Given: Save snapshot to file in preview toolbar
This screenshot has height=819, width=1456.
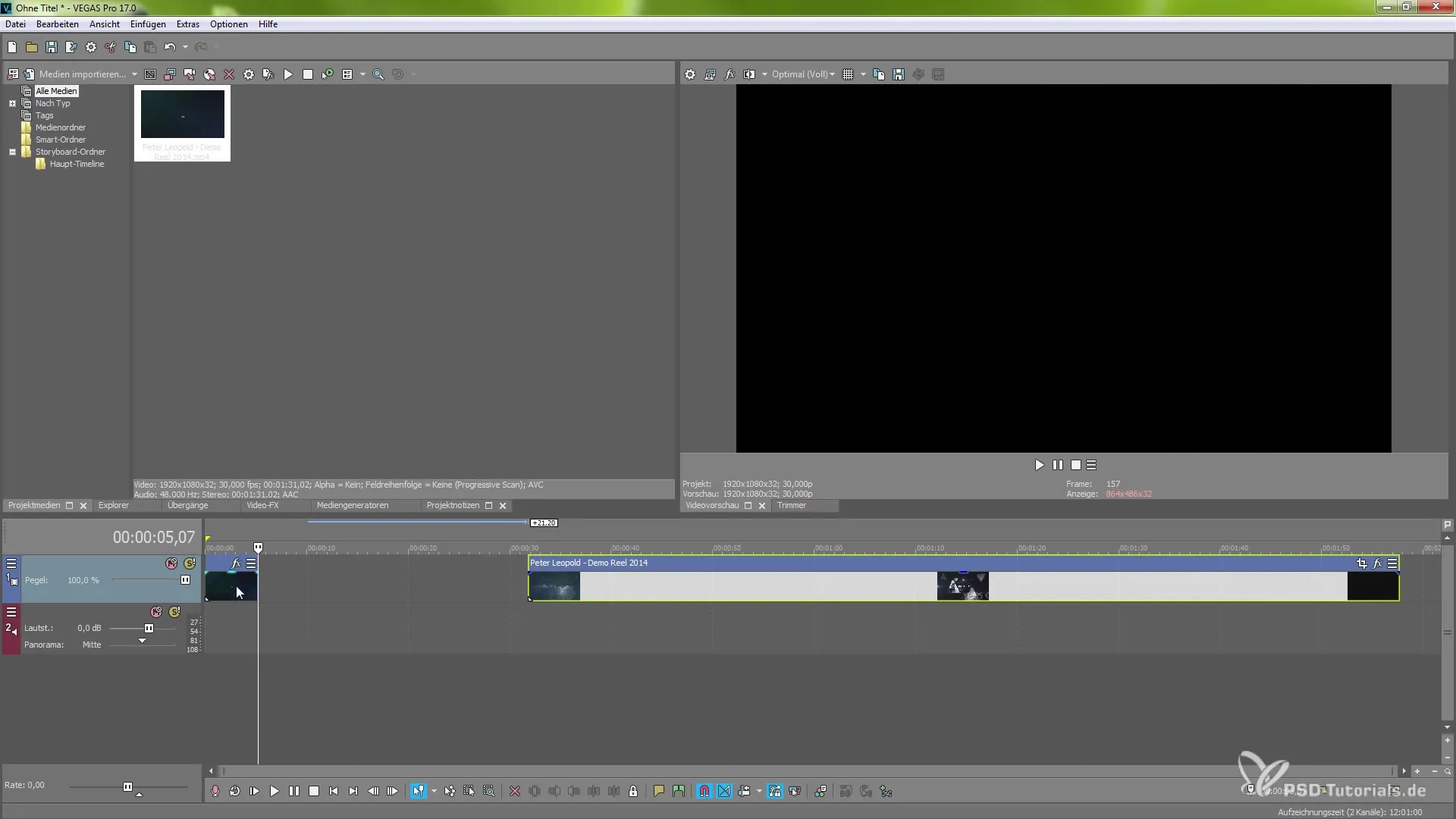Looking at the screenshot, I should [x=899, y=74].
